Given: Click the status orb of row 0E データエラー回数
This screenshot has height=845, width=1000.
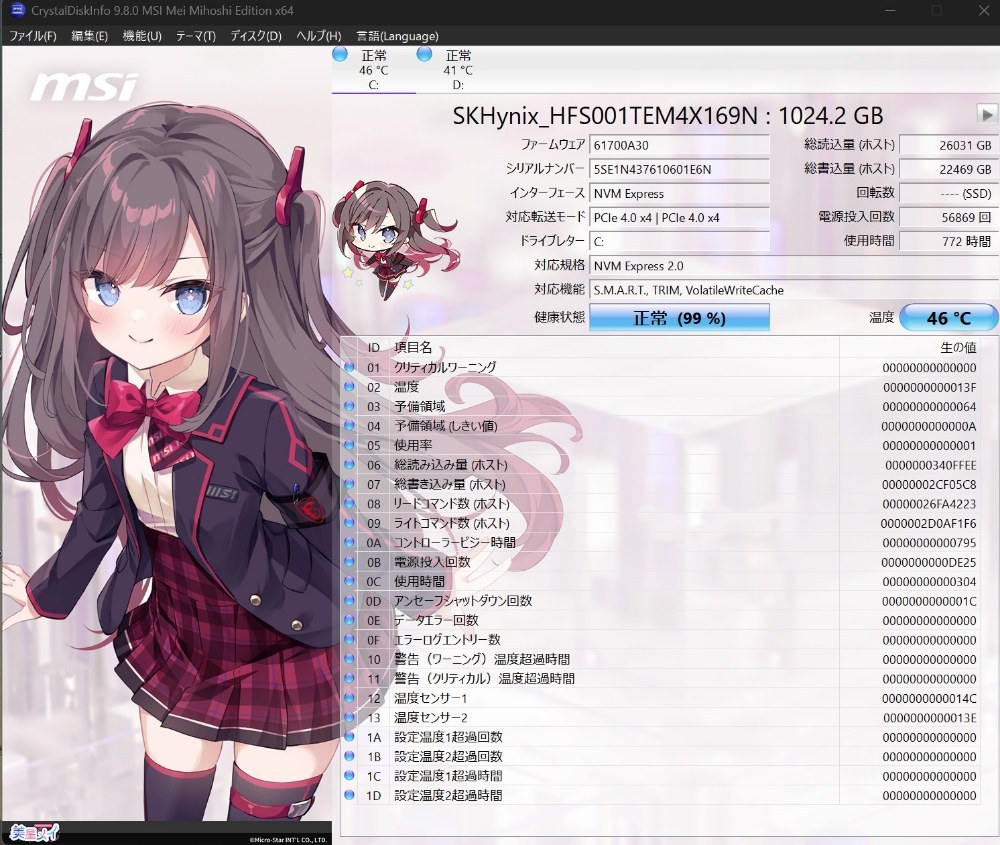Looking at the screenshot, I should [349, 620].
